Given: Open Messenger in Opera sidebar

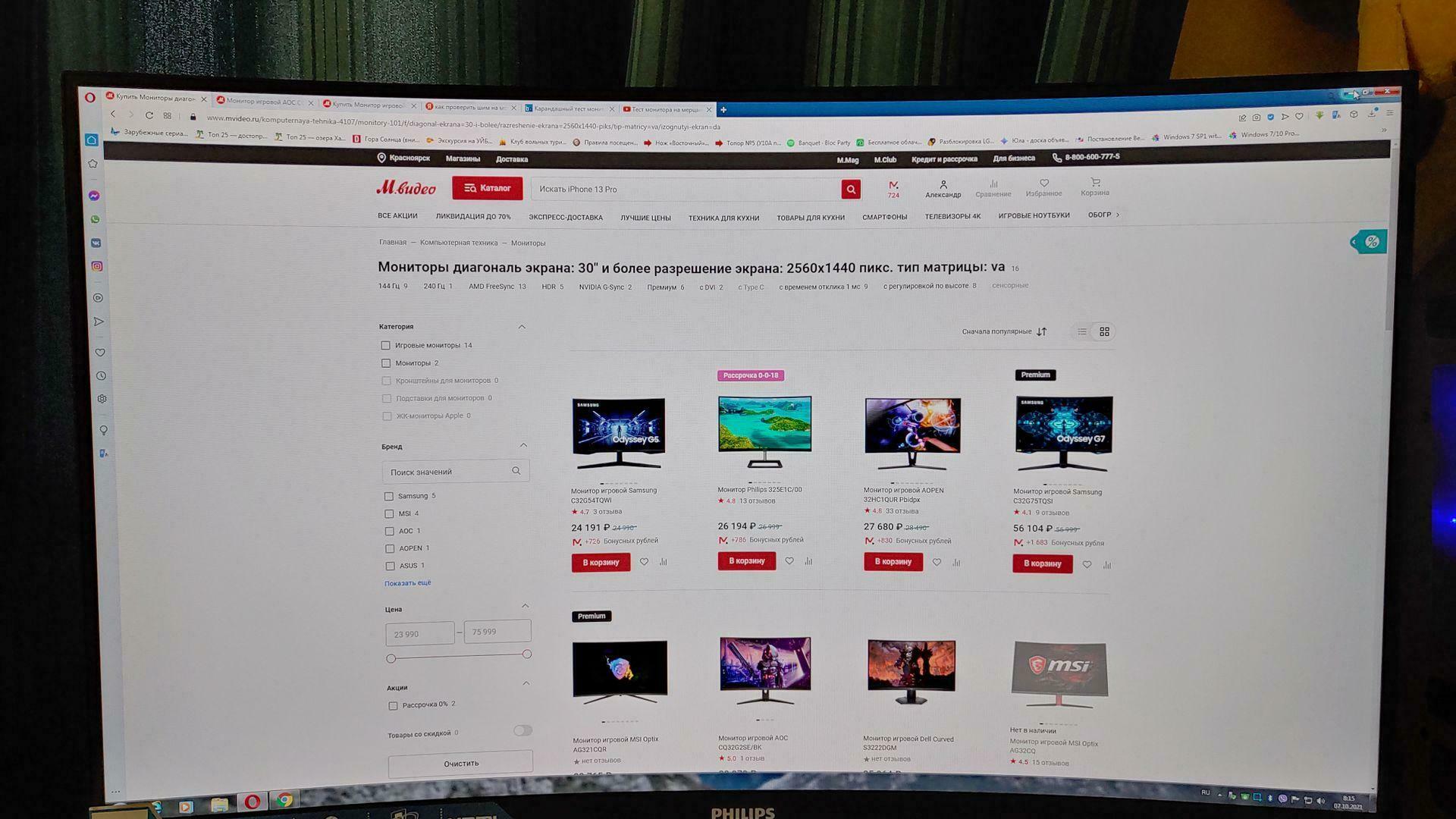Looking at the screenshot, I should pos(94,196).
